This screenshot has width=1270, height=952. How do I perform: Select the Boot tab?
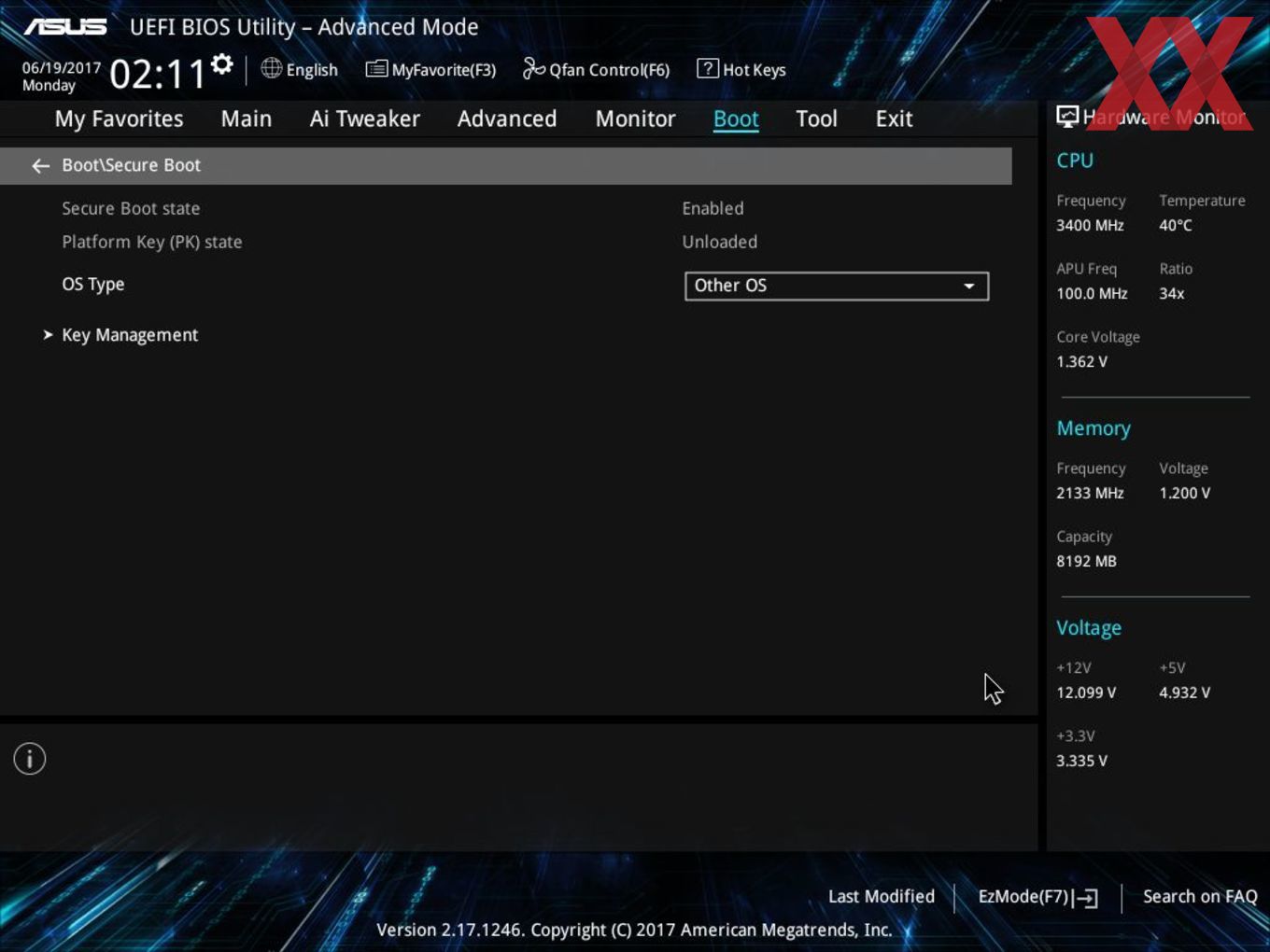click(x=736, y=119)
